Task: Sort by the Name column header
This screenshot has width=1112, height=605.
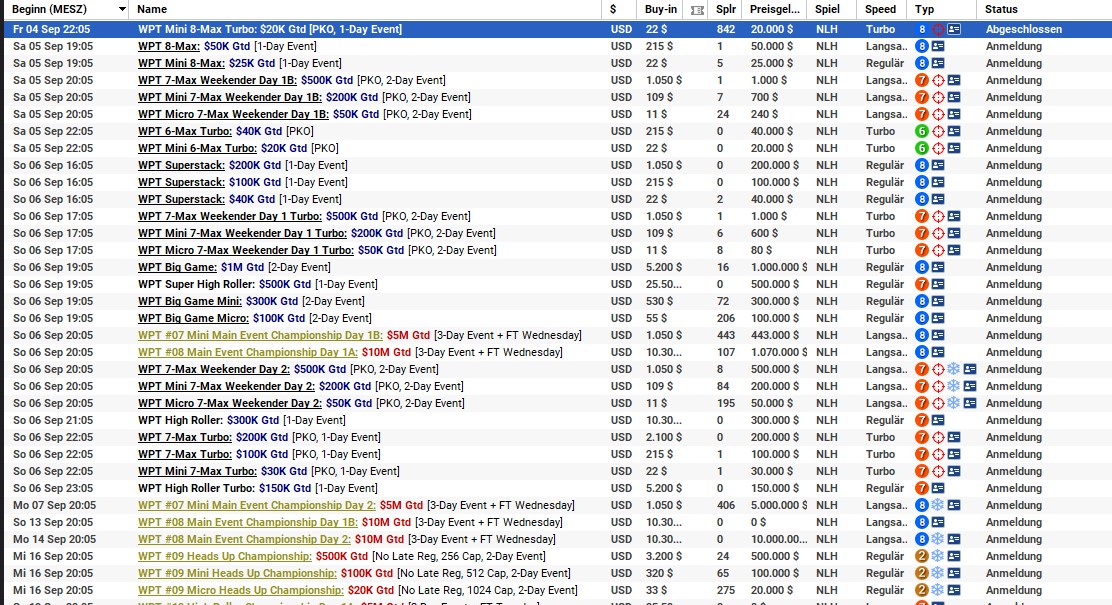Action: [x=152, y=9]
